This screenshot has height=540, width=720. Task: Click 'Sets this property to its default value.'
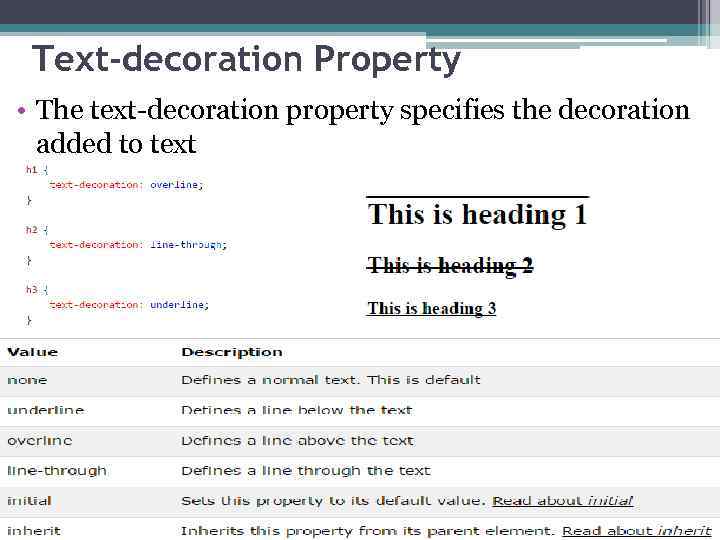tap(333, 501)
